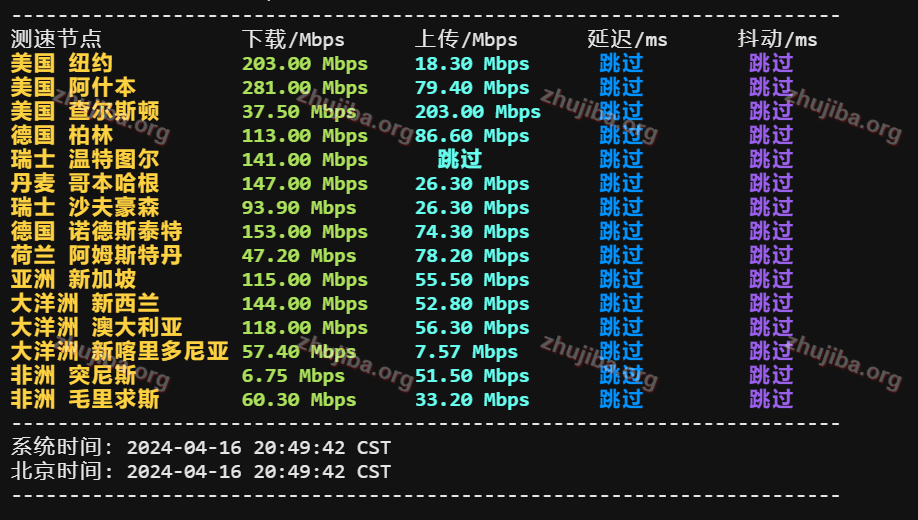Select the 非洲 毛里求斯 node name
918x520 pixels.
tap(85, 399)
